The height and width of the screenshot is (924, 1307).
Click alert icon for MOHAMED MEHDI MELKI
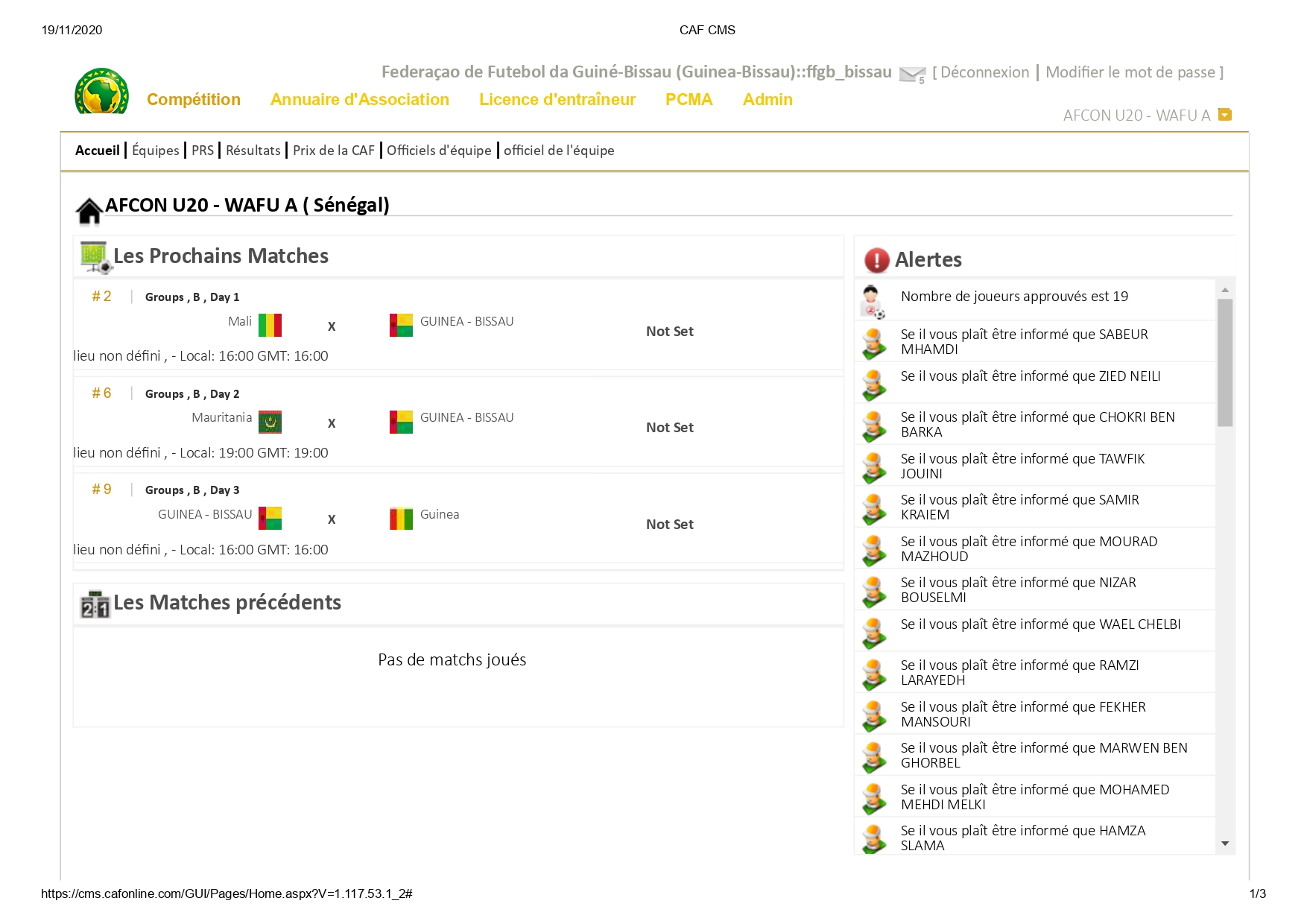[x=873, y=798]
